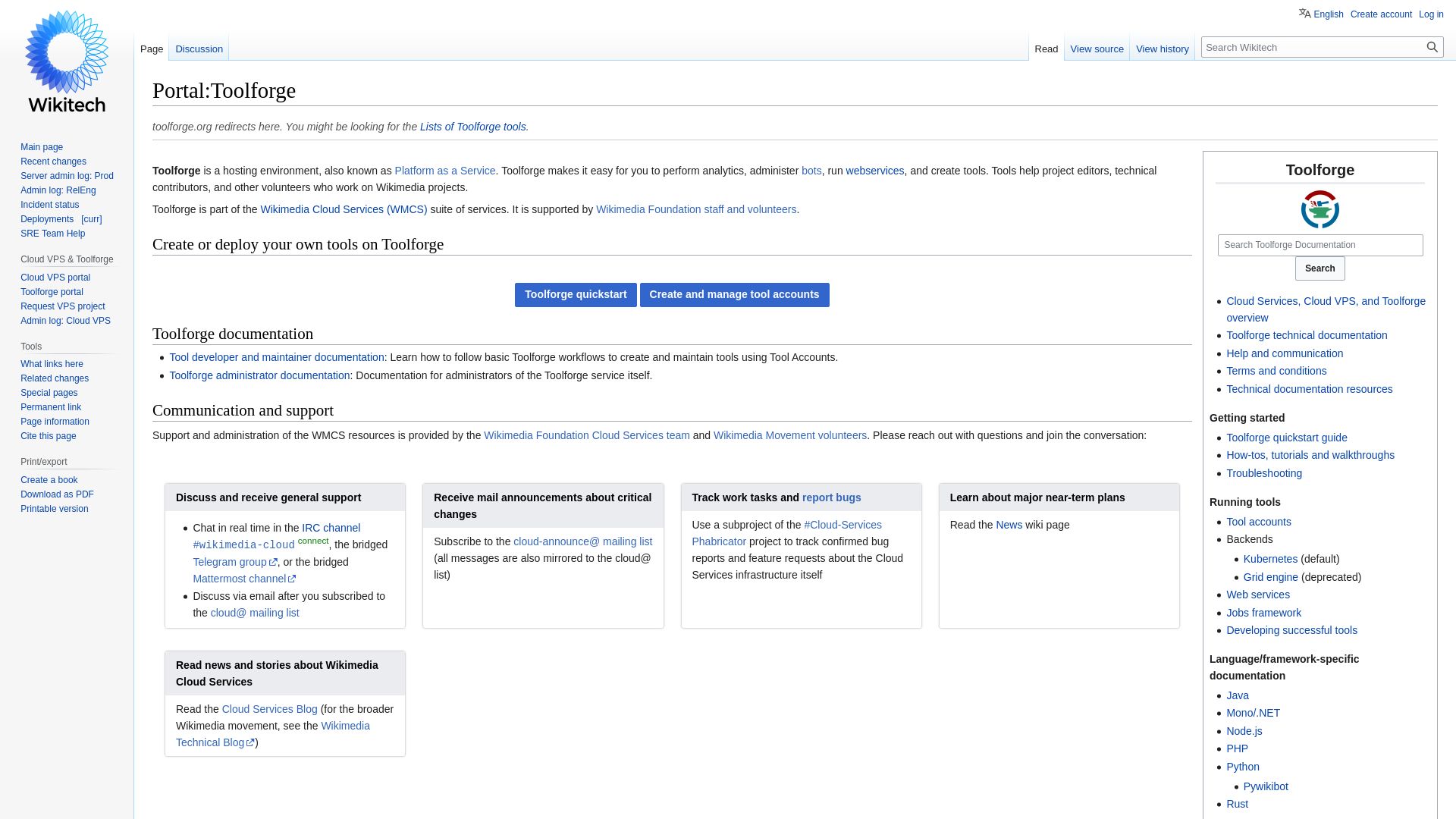Open the Printable version link
The image size is (1456, 819).
(55, 509)
